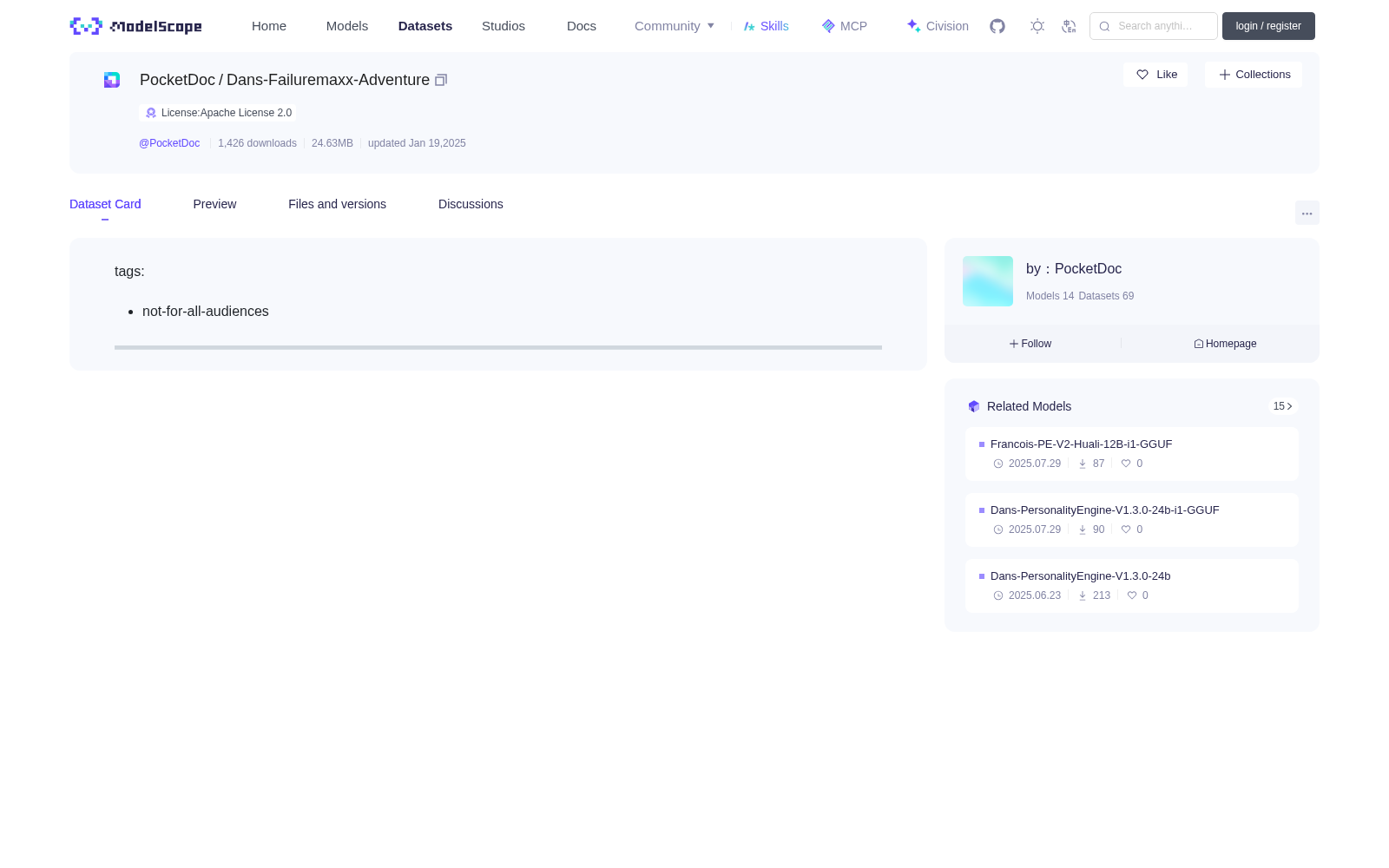
Task: Click the Apache License 2.0 tag
Action: click(x=218, y=113)
